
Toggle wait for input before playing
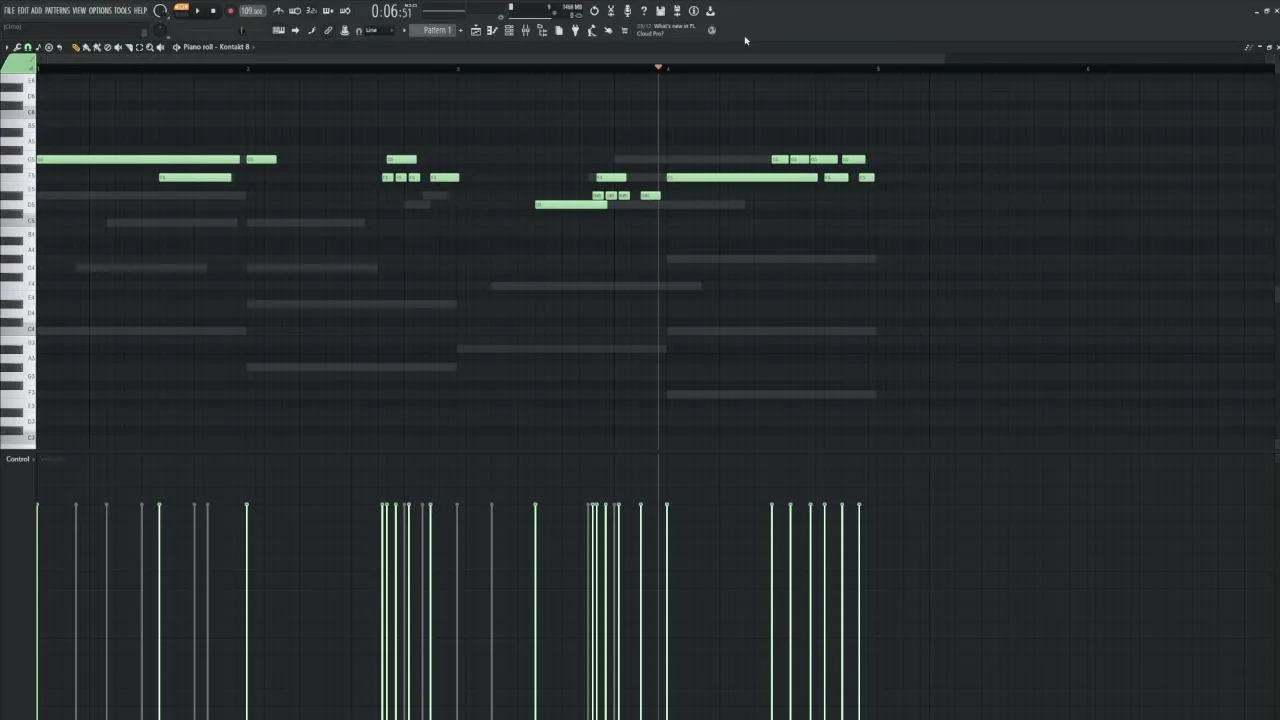tap(295, 11)
